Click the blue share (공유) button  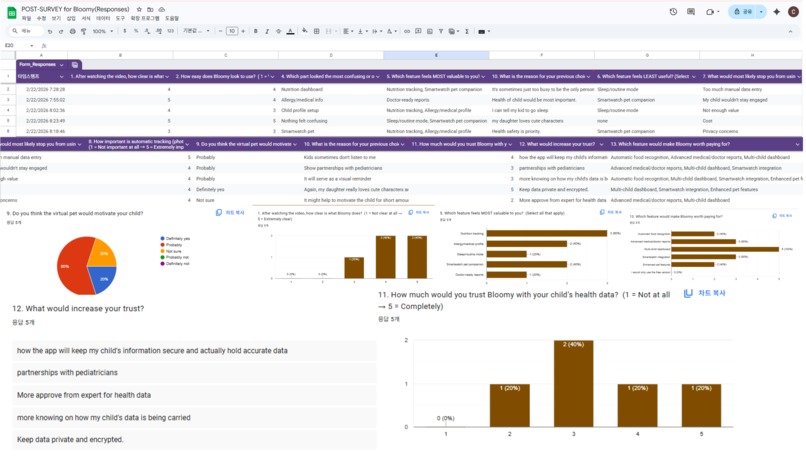[x=743, y=12]
